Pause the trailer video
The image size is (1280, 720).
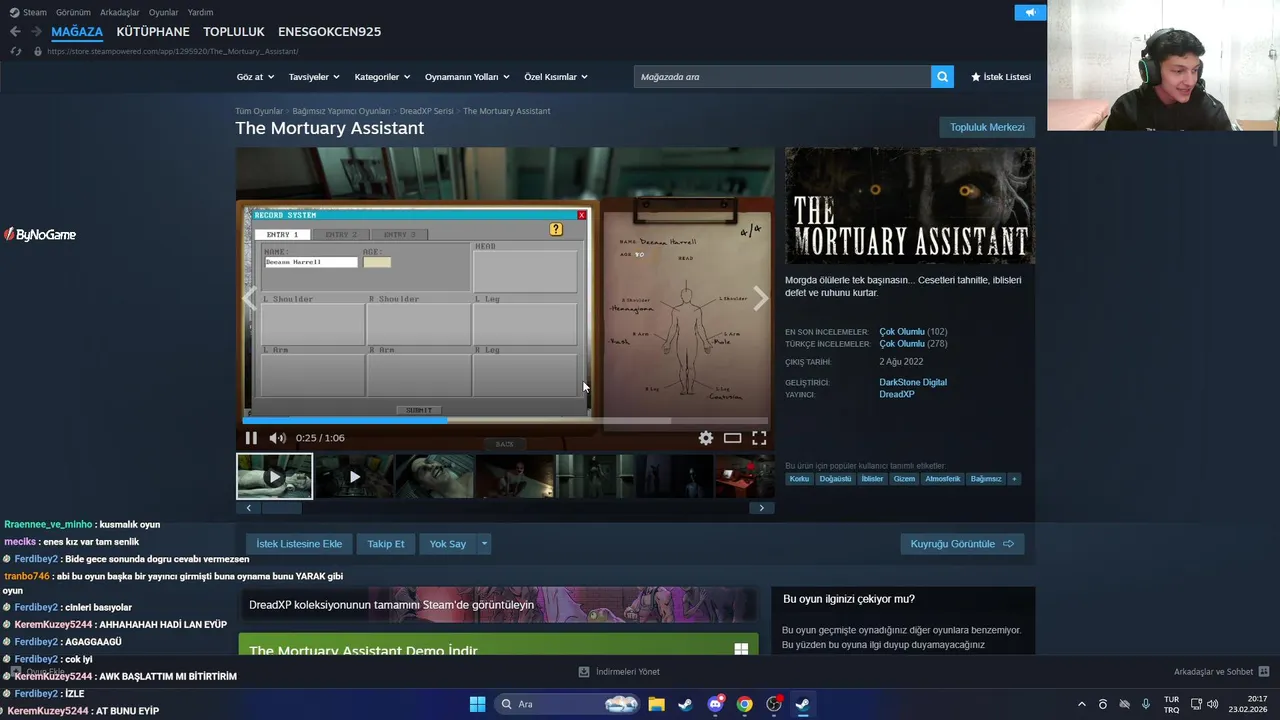coord(251,438)
